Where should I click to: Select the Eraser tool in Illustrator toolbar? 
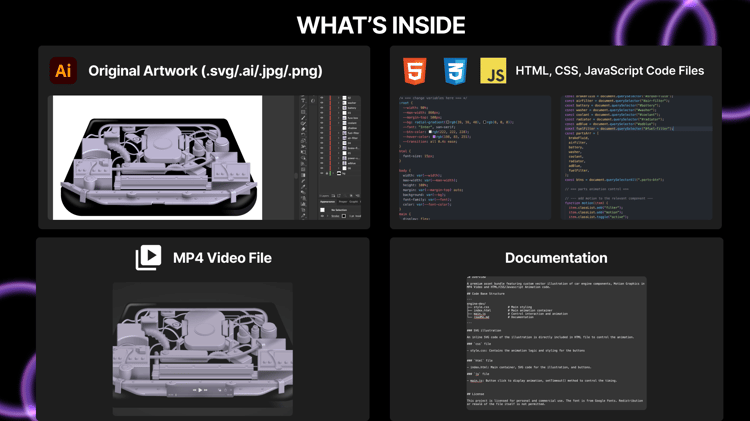click(303, 129)
